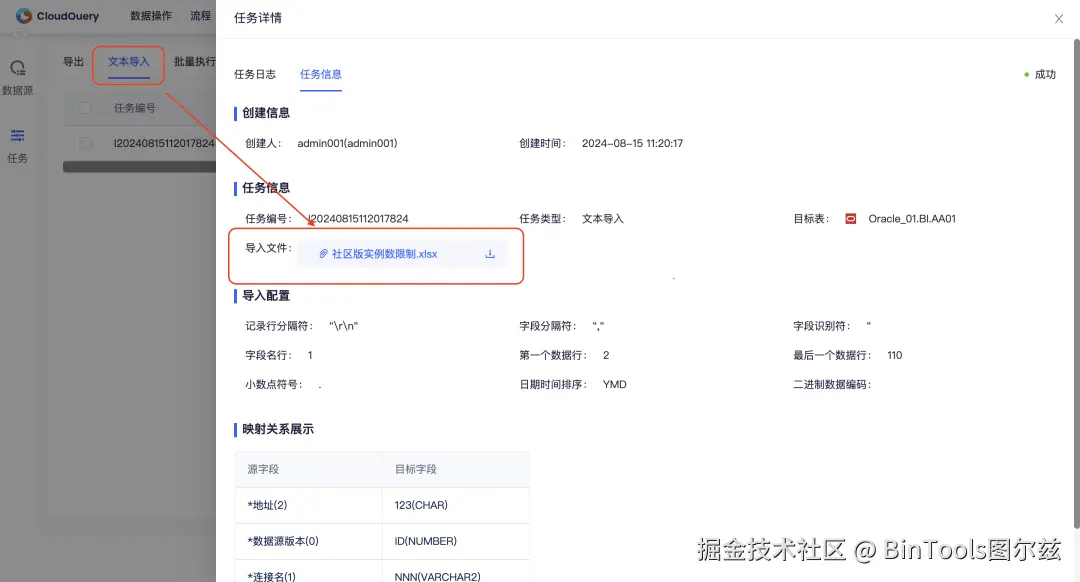Toggle the header checkbox next to 任务编号
Image resolution: width=1080 pixels, height=582 pixels.
(85, 108)
